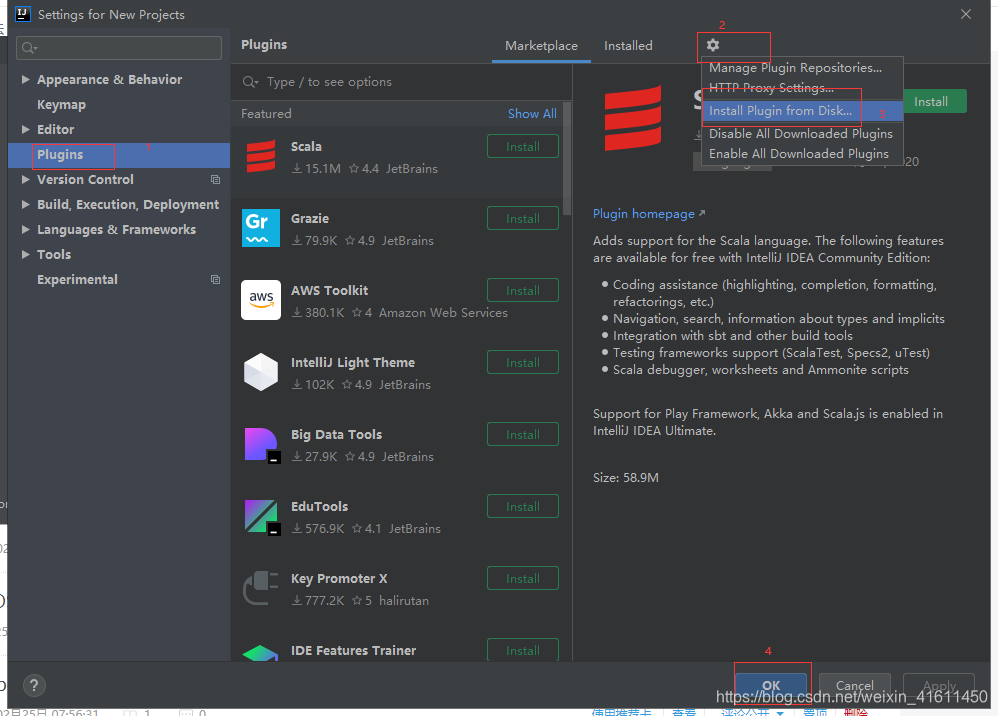Click the copy icon beside Experimental
The height and width of the screenshot is (716, 998).
216,279
